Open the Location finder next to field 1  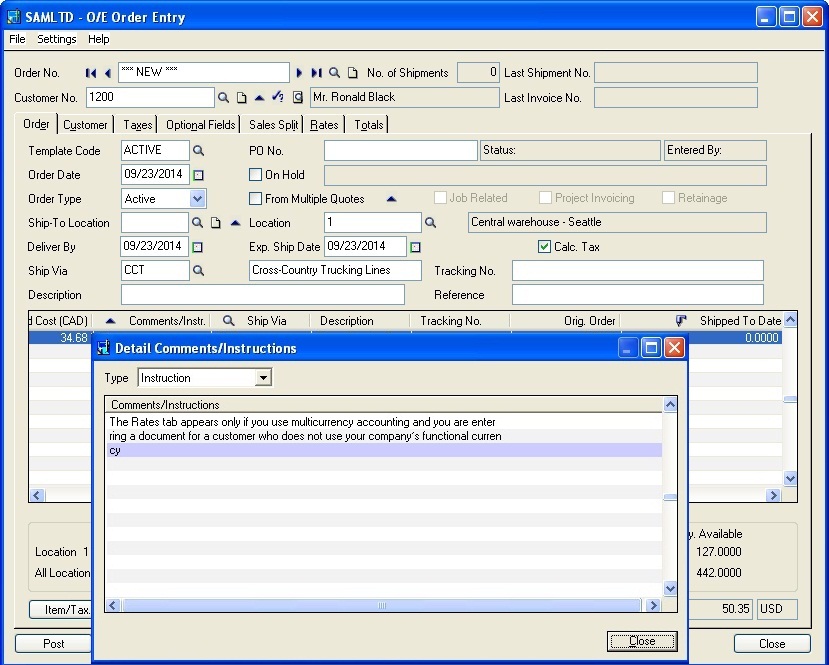coord(431,223)
